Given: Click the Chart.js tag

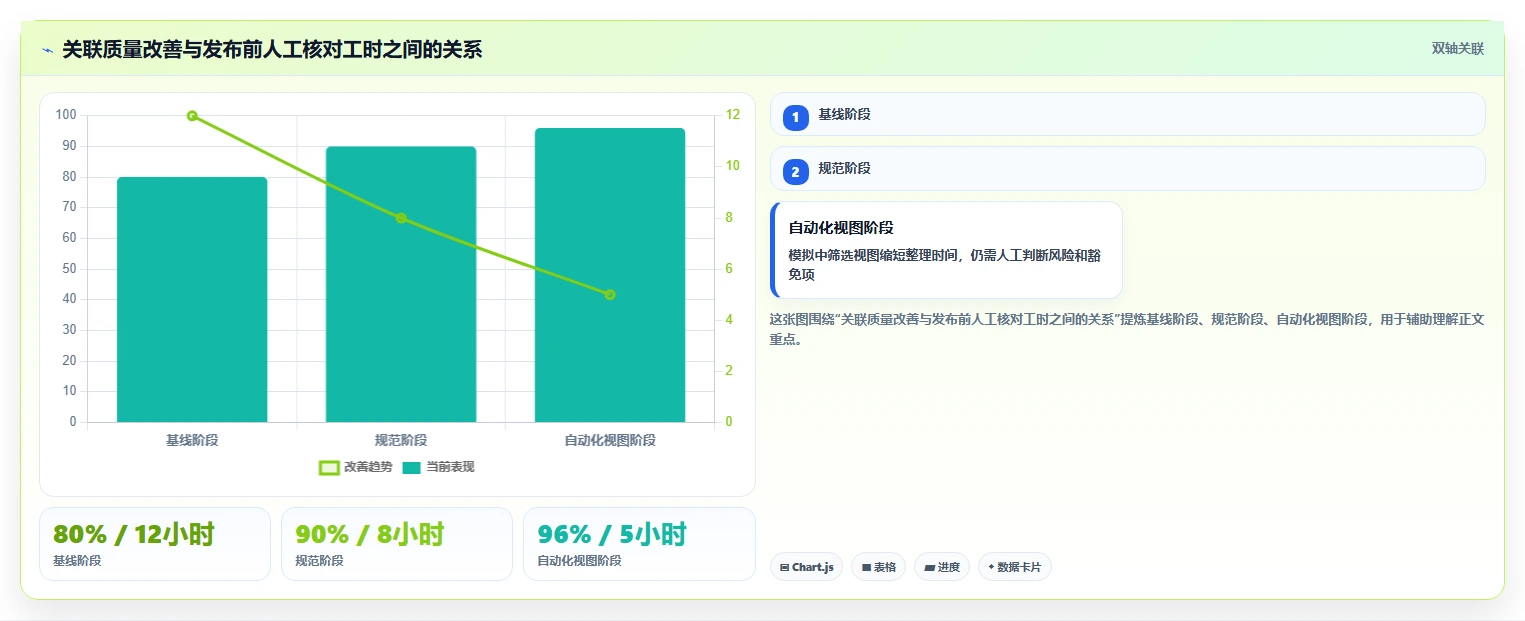Looking at the screenshot, I should (806, 567).
